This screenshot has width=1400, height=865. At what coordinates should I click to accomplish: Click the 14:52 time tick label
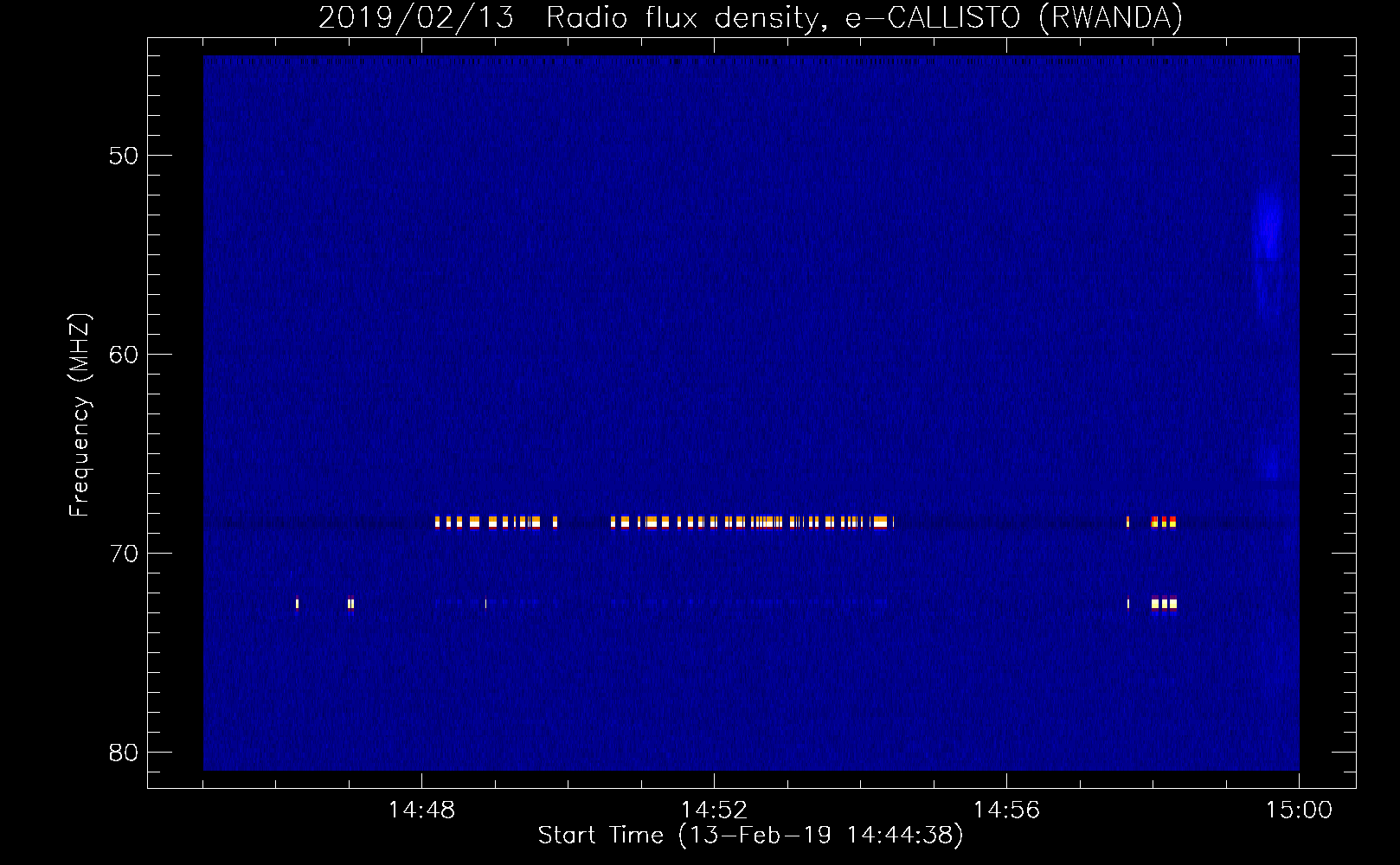[x=714, y=811]
